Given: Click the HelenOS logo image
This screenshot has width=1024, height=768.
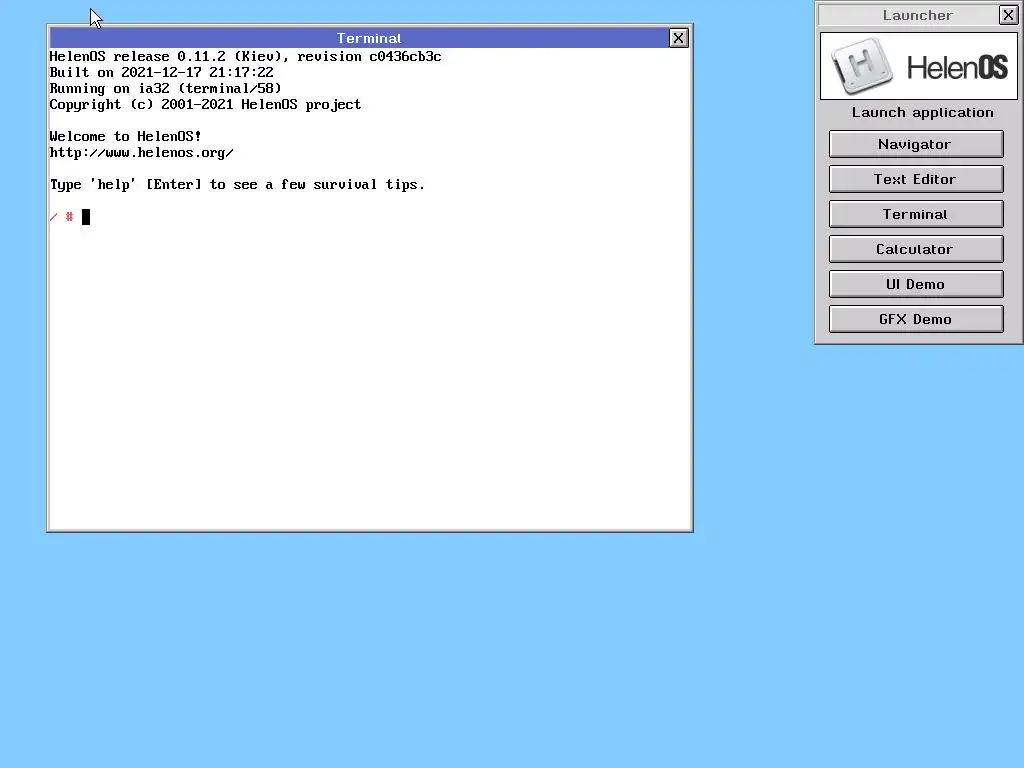Looking at the screenshot, I should pos(919,66).
